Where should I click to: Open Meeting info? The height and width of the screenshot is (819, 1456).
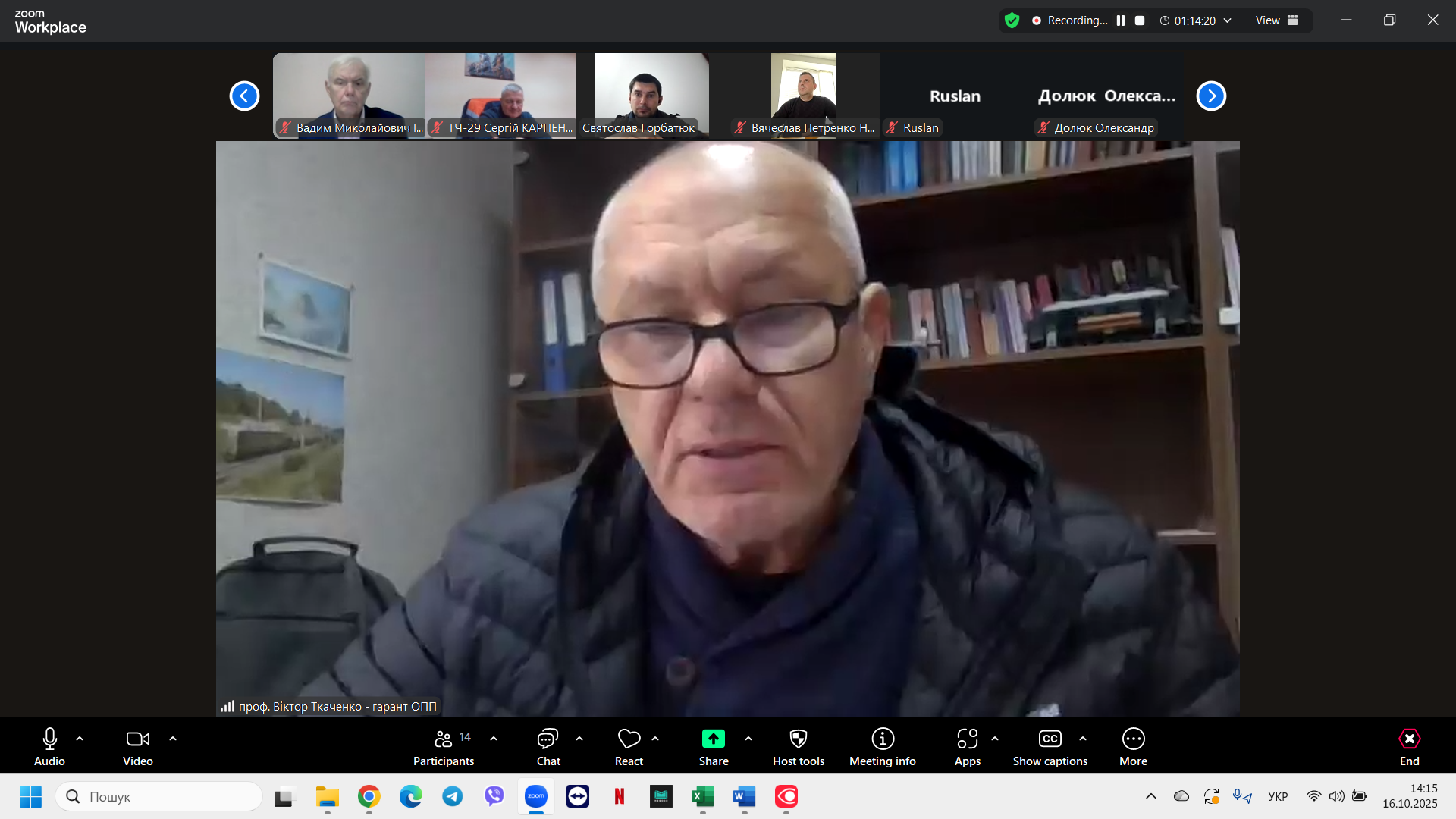point(882,746)
